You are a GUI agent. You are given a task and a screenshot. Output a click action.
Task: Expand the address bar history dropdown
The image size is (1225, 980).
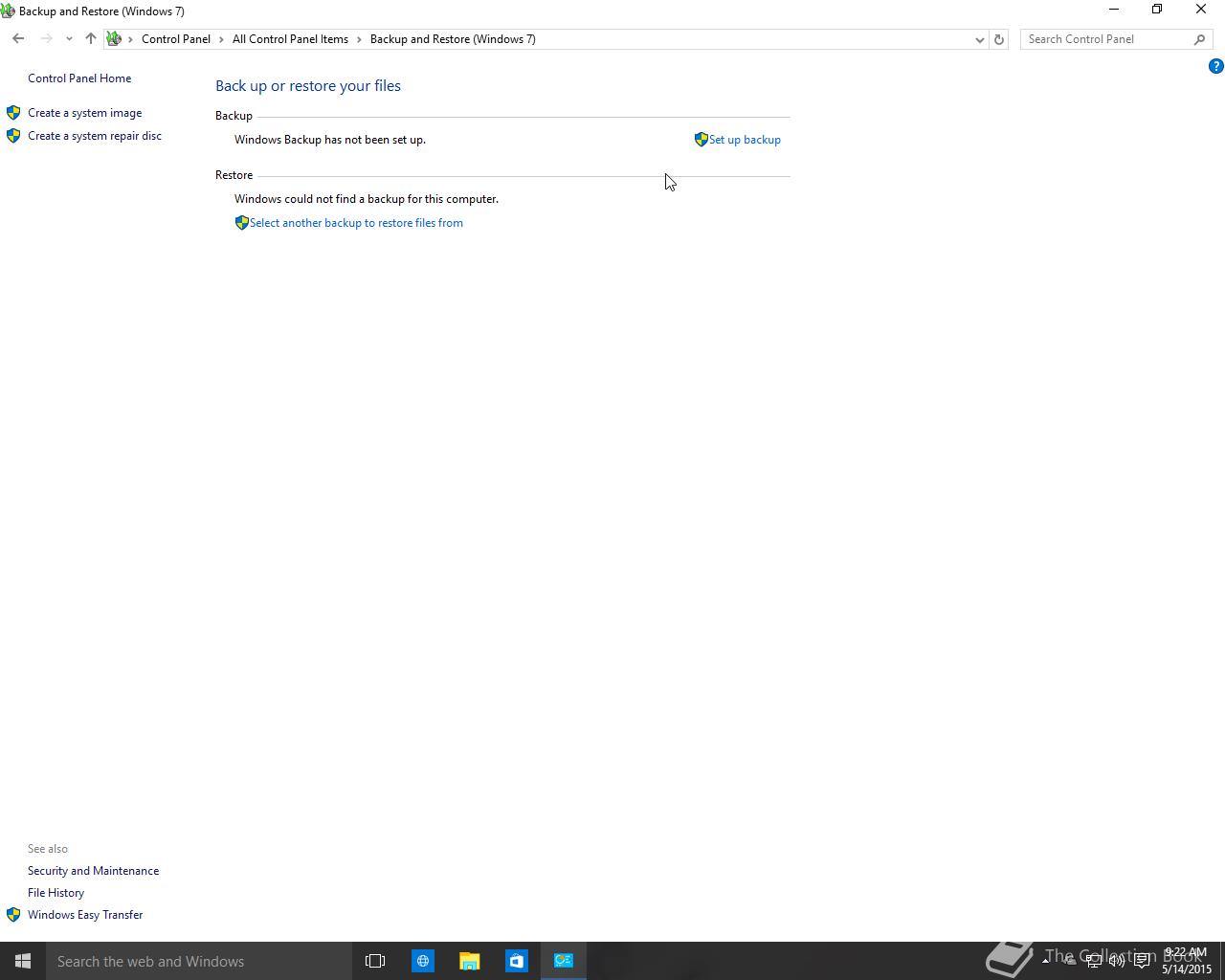[x=979, y=39]
